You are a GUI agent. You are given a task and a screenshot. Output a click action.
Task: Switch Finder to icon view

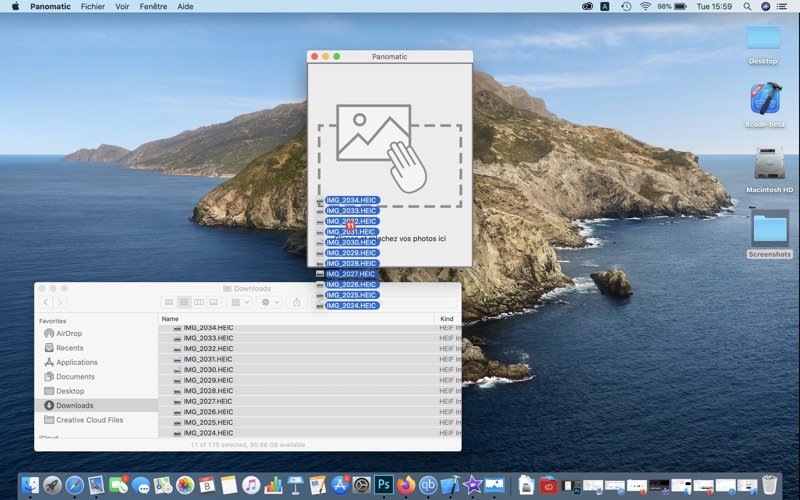pos(169,302)
